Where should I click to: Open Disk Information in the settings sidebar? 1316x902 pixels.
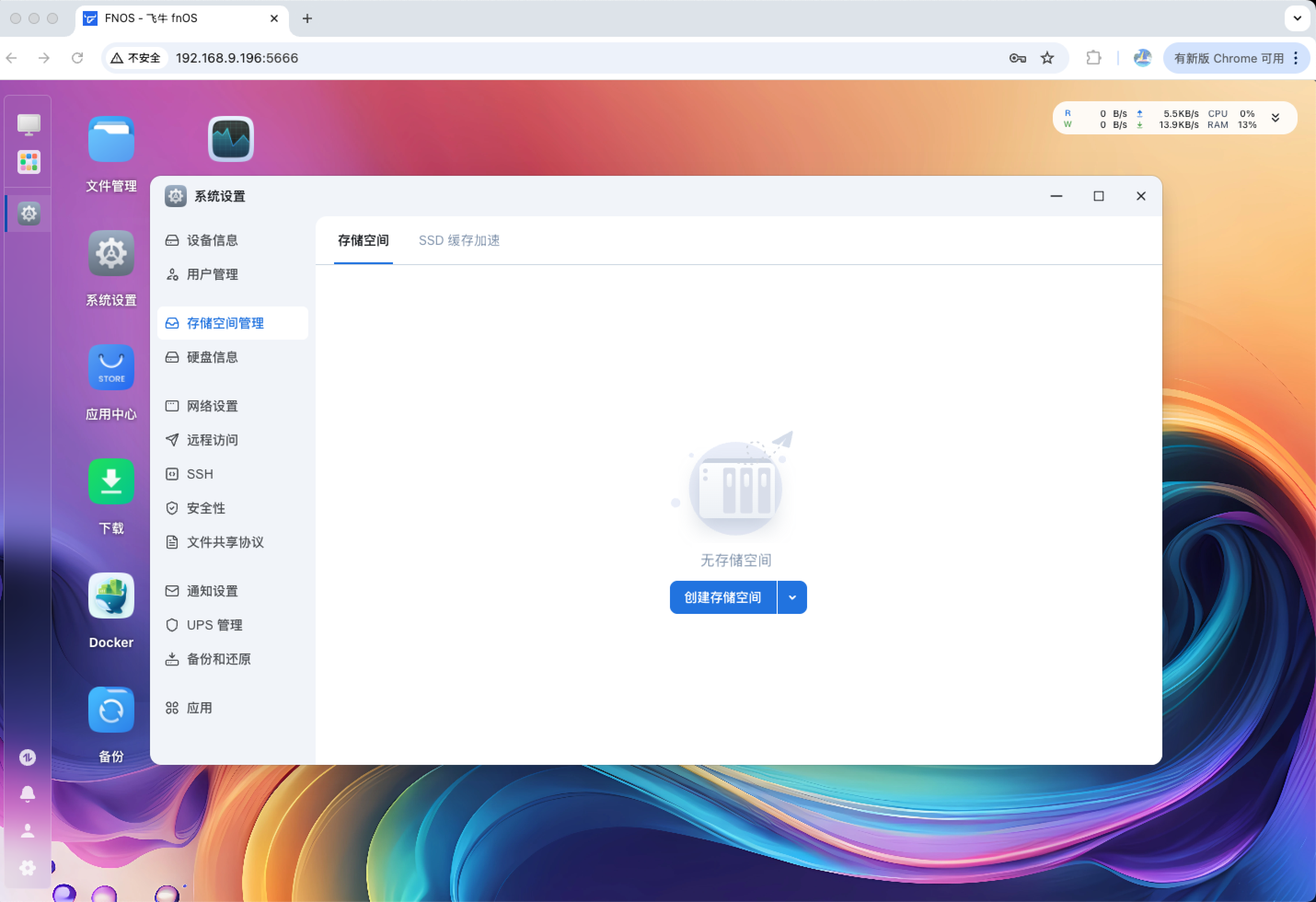[x=212, y=357]
